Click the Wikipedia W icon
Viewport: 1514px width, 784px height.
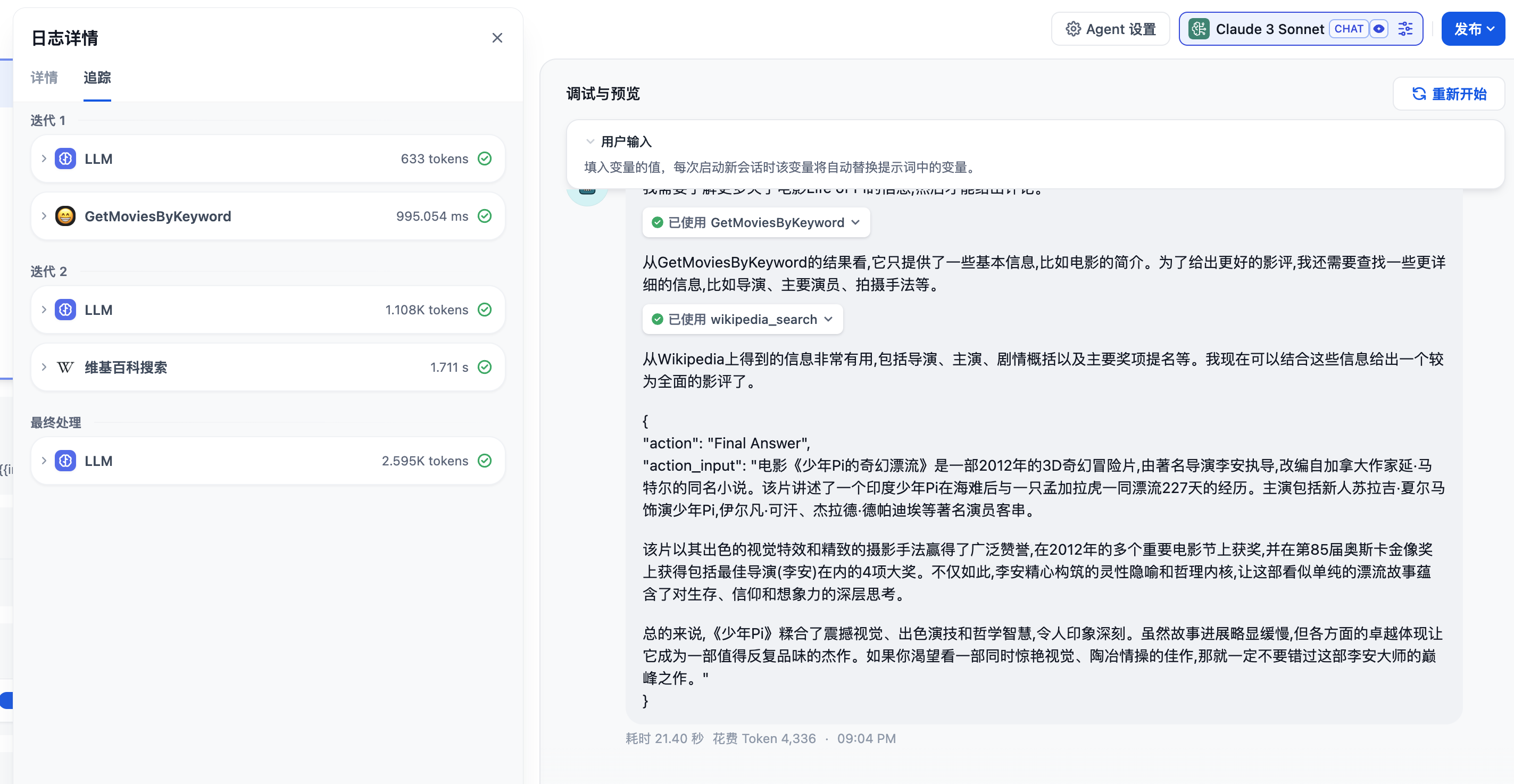[65, 368]
